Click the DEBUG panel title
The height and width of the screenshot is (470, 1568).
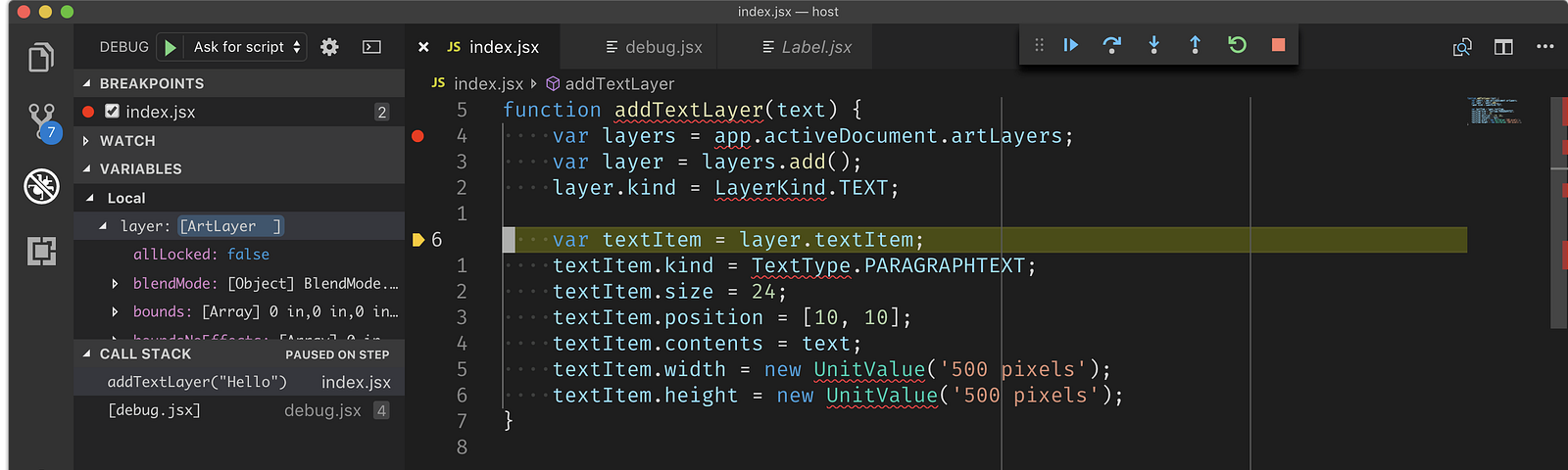click(124, 47)
